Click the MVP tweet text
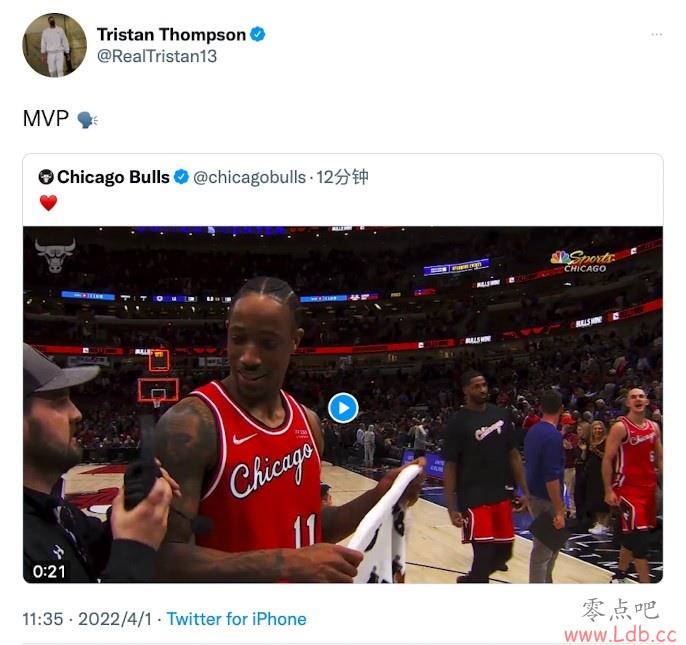Image resolution: width=686 pixels, height=645 pixels. pyautogui.click(x=46, y=119)
